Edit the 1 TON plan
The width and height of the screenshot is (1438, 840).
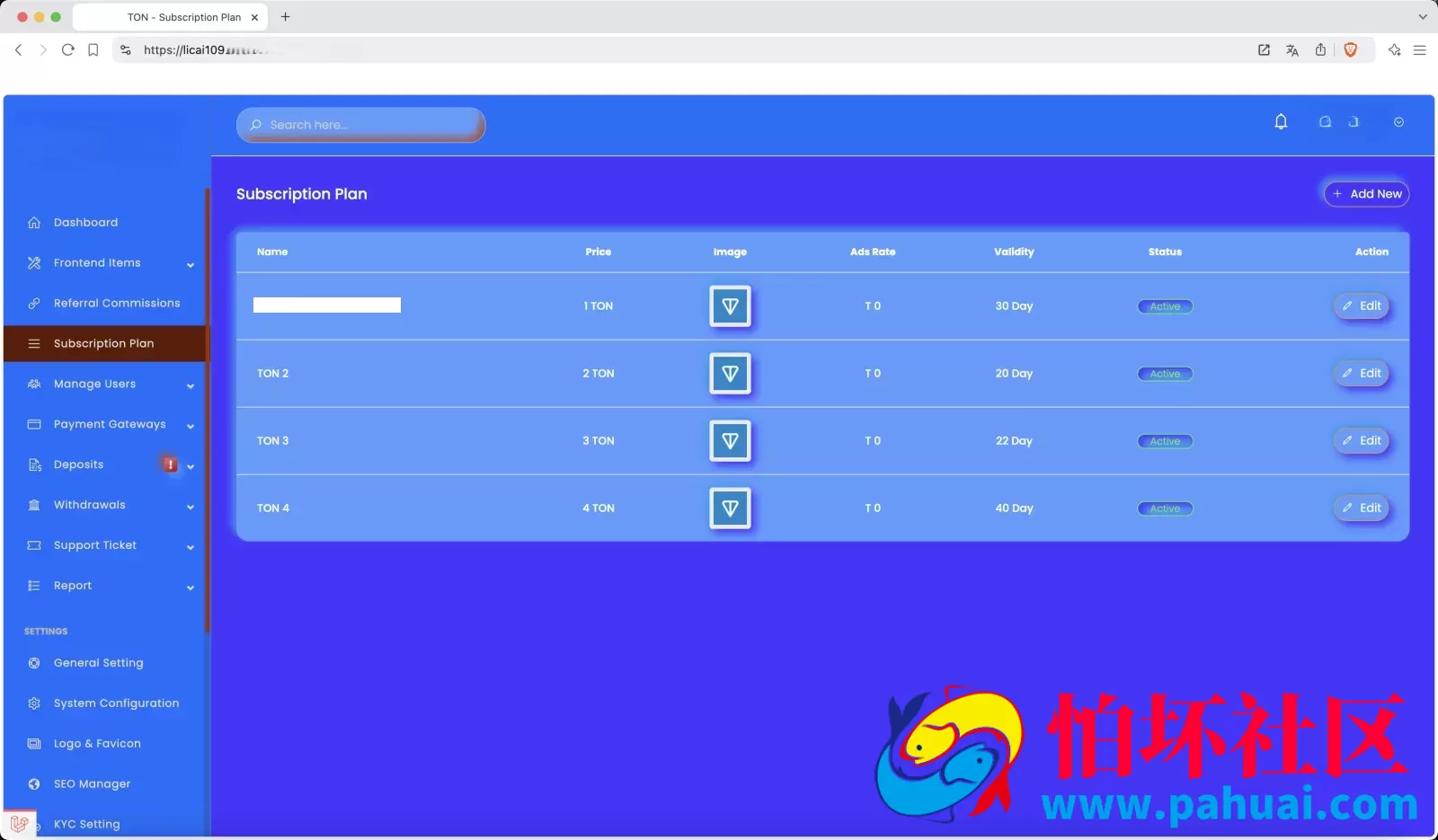(x=1362, y=306)
